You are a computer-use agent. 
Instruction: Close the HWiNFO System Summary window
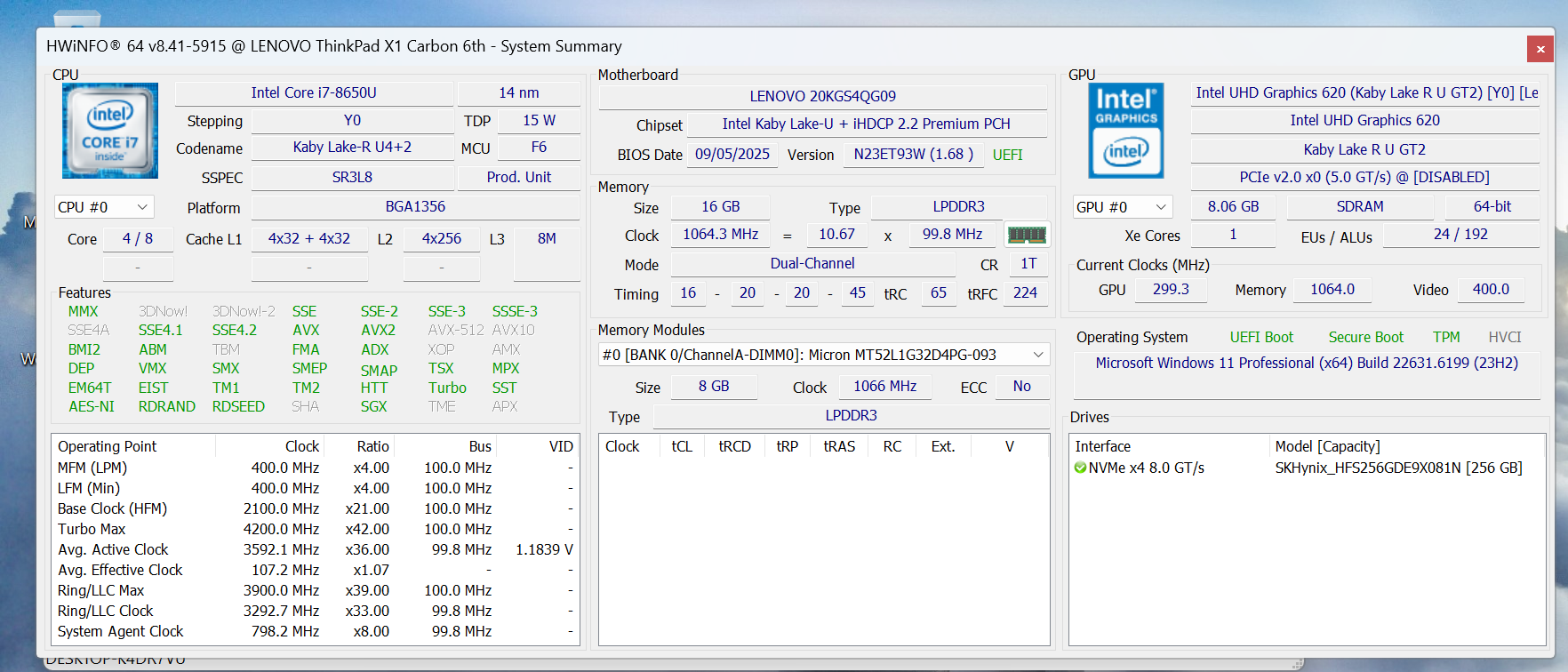[x=1540, y=49]
